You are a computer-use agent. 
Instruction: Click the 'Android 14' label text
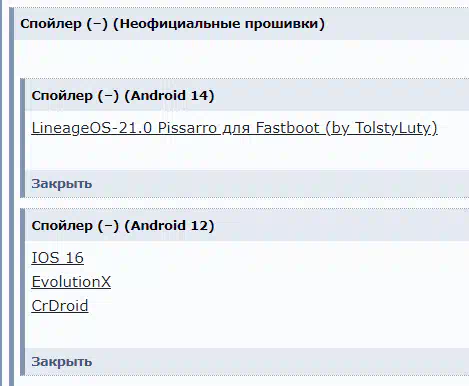point(169,96)
